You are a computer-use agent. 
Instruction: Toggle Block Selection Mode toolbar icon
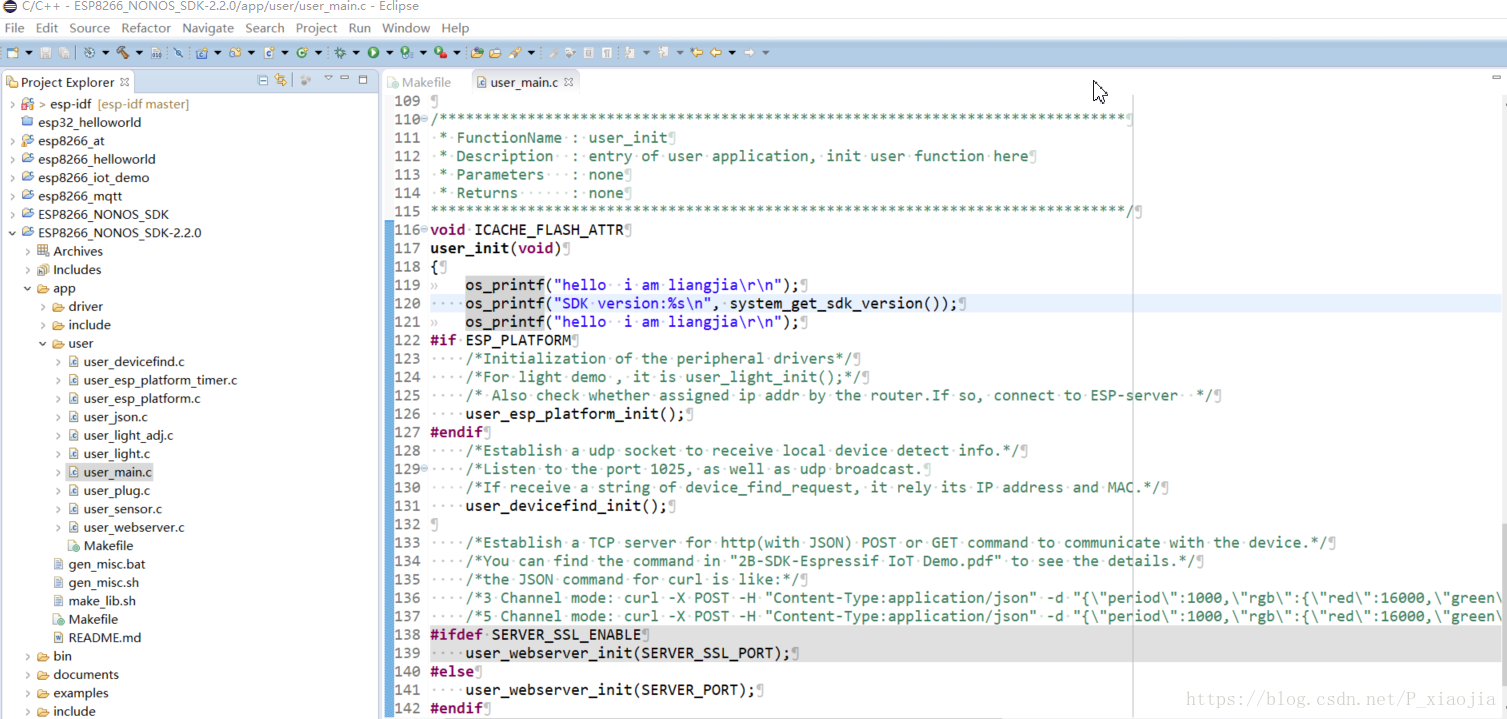pos(588,52)
